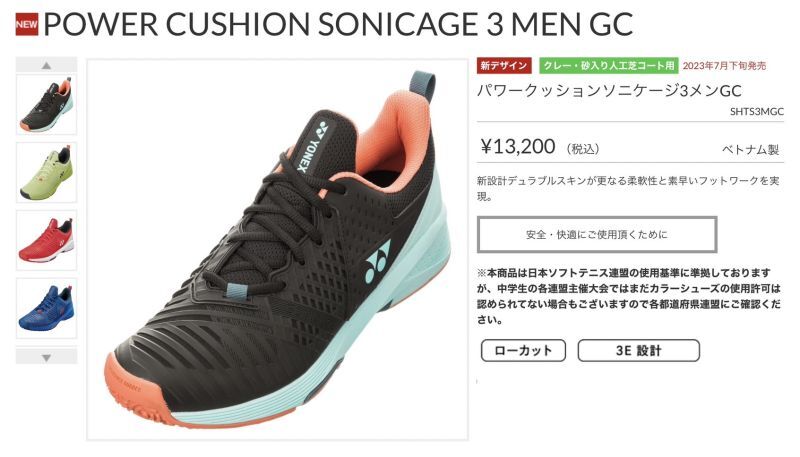This screenshot has height=457, width=800.
Task: Click the 2023年7月下旬発売 release date text
Action: click(724, 66)
